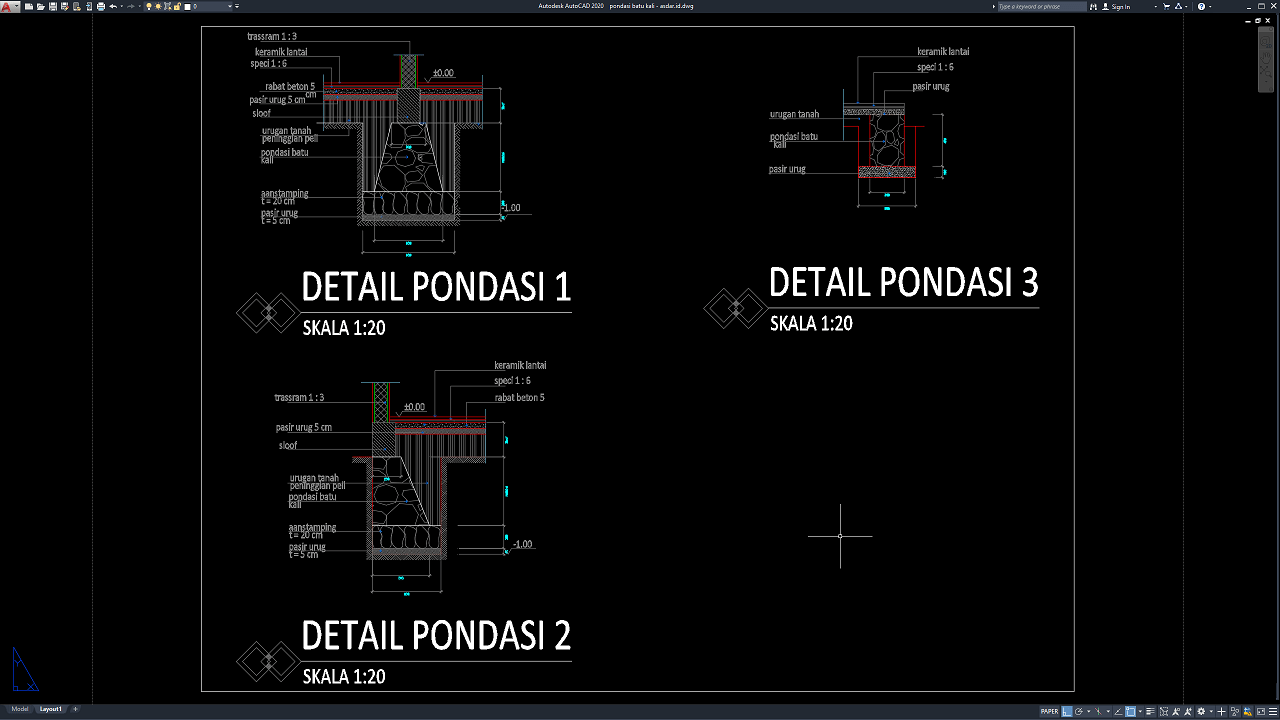
Task: Click the binoculars search icon
Action: coord(1094,6)
